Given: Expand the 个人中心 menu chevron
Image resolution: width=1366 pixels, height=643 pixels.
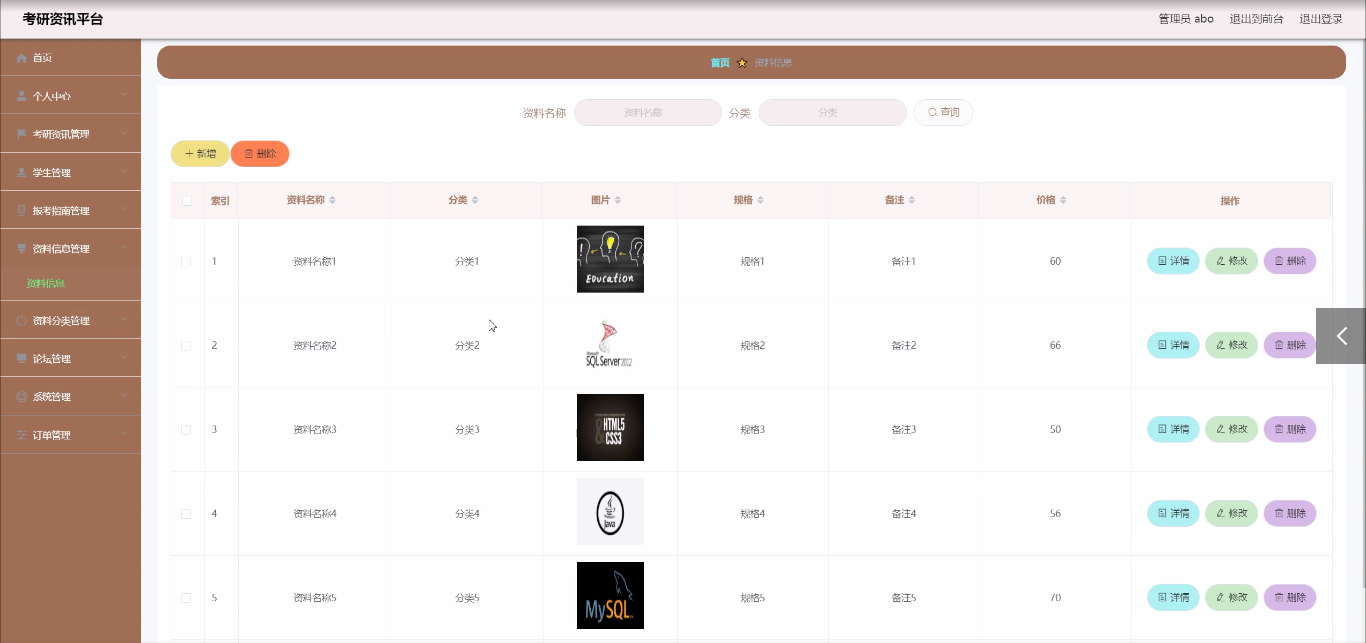Looking at the screenshot, I should [123, 96].
